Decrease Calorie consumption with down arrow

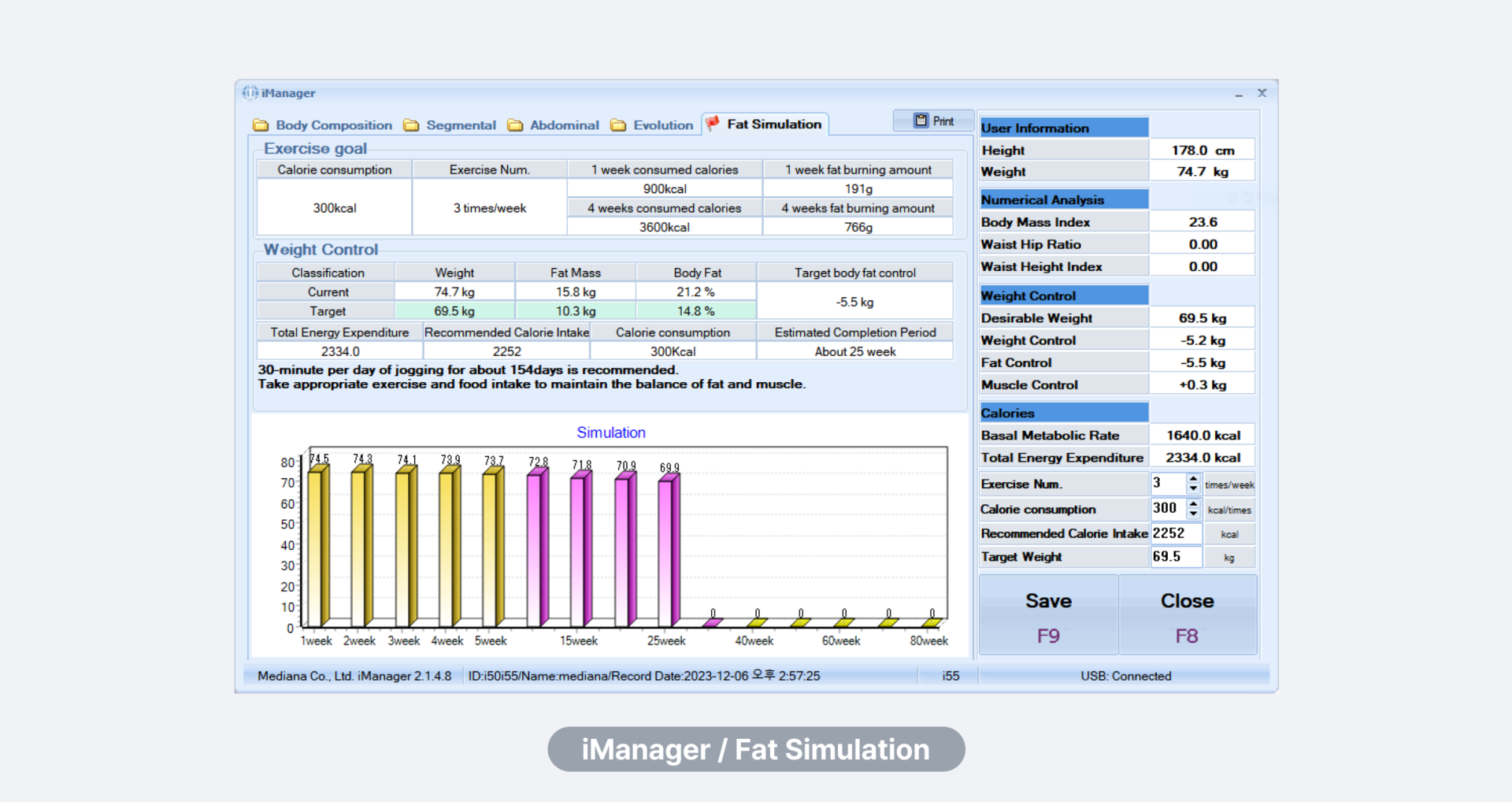click(x=1193, y=514)
